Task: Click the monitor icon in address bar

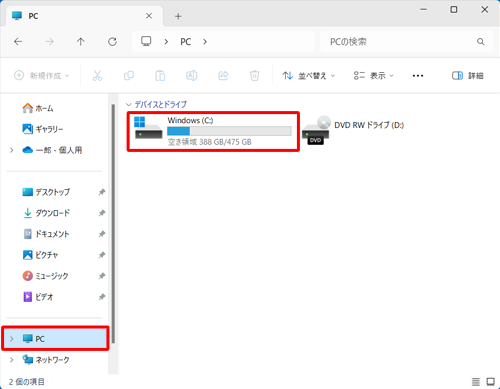Action: coord(146,41)
